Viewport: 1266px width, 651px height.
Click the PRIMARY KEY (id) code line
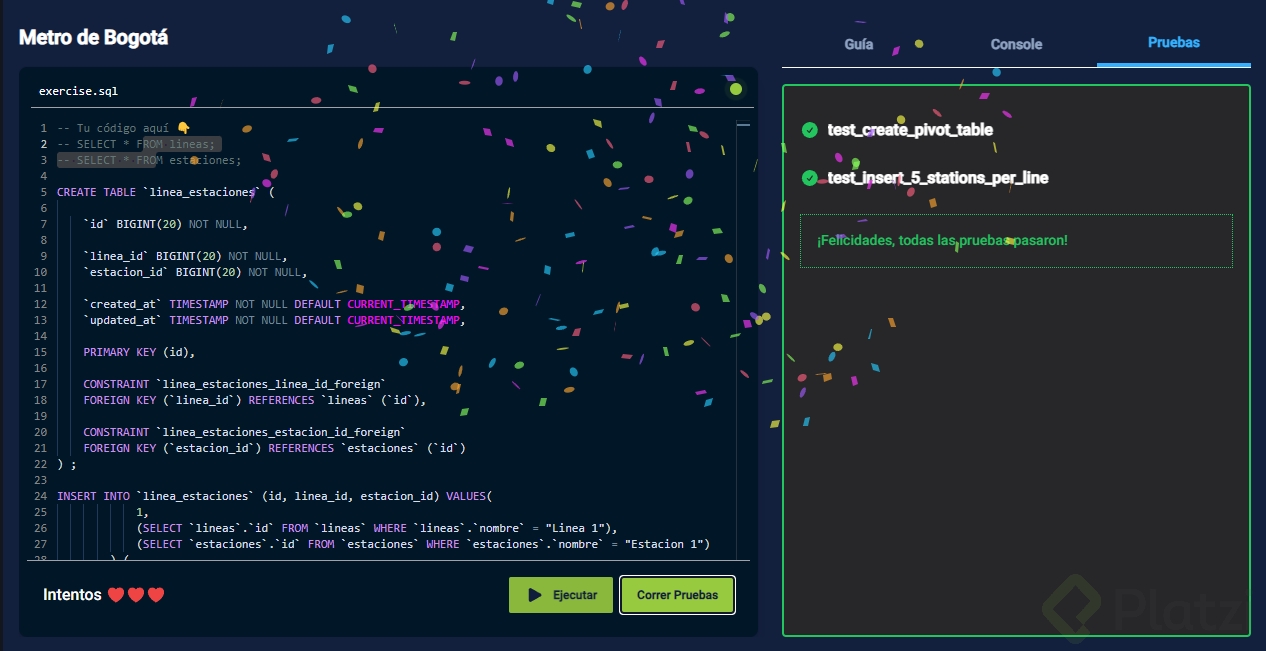(139, 352)
